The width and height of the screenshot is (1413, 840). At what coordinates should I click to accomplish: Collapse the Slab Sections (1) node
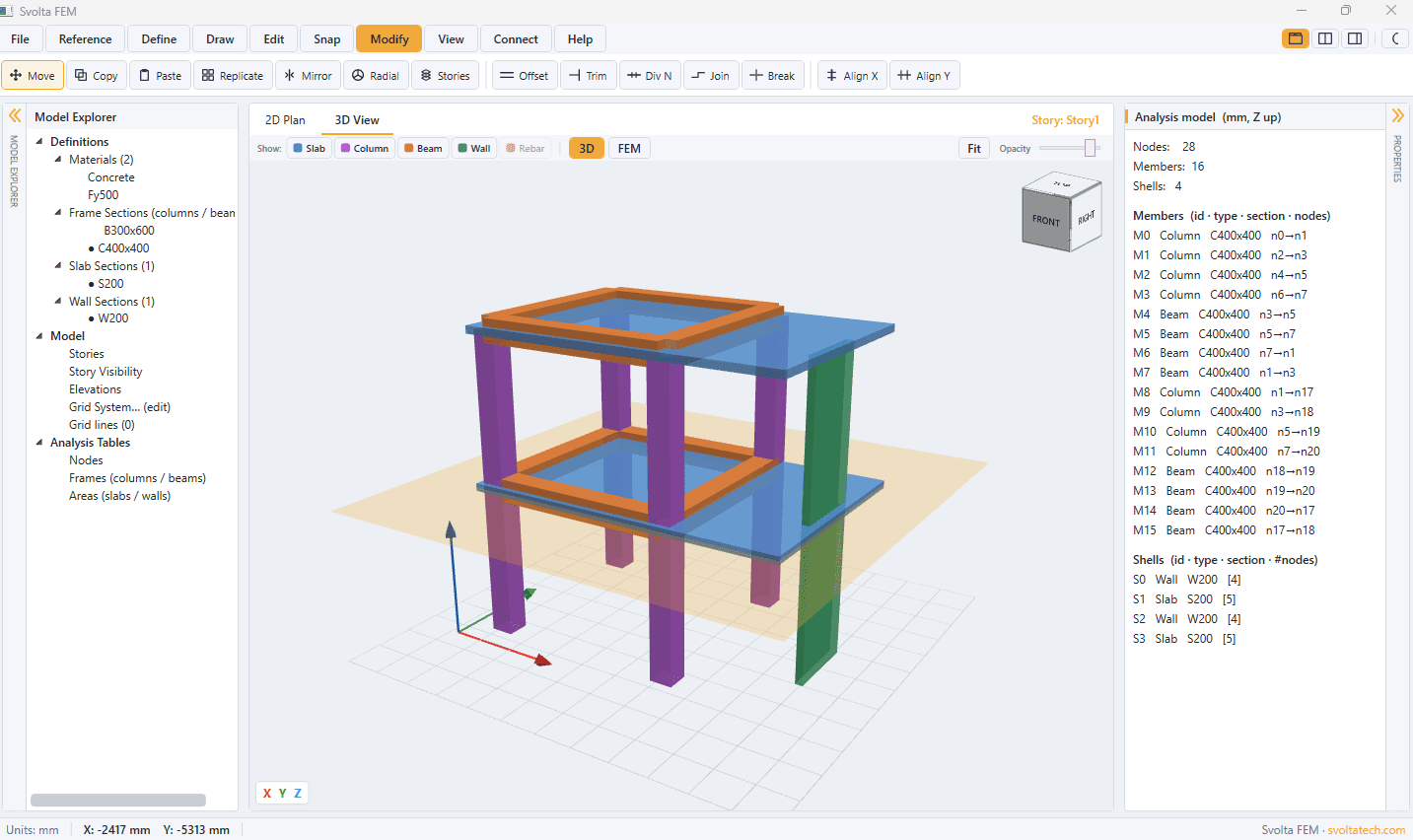(x=58, y=265)
